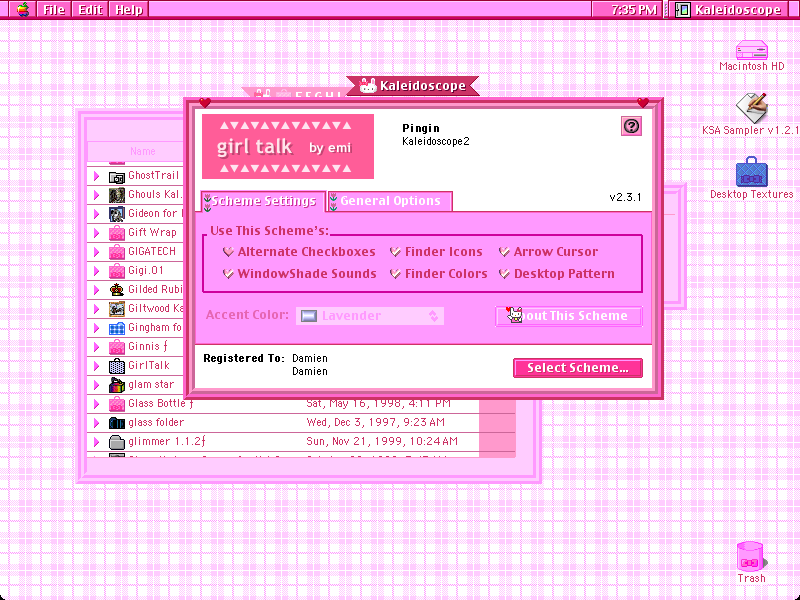The image size is (800, 600).
Task: Open the Apple menu icon
Action: tap(23, 9)
